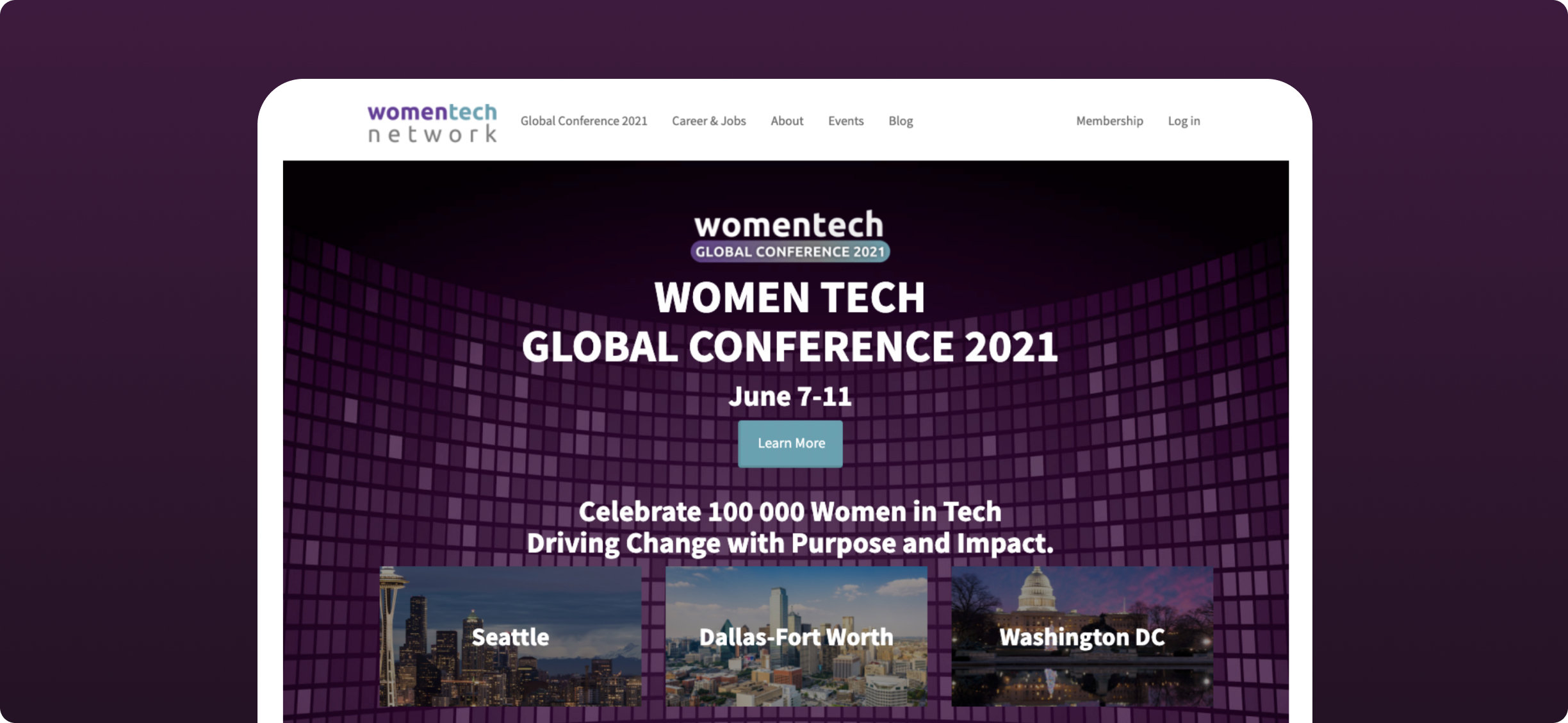
Task: Click Driving Change with Purpose and Impact text
Action: 790,543
